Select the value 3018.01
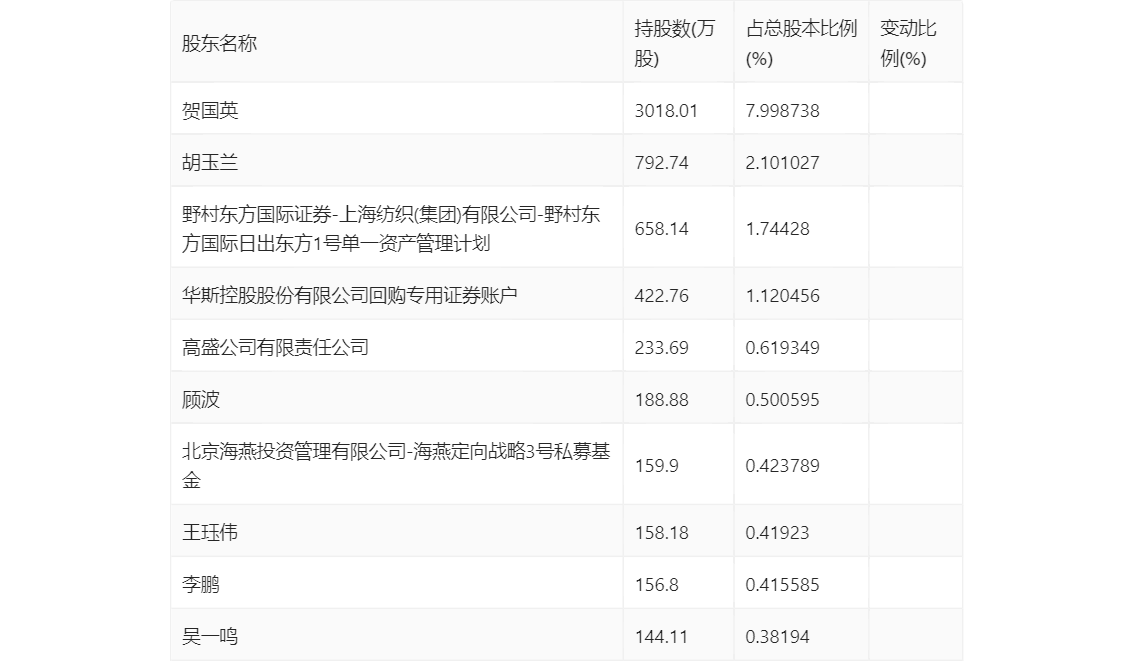The height and width of the screenshot is (661, 1134). pos(666,111)
